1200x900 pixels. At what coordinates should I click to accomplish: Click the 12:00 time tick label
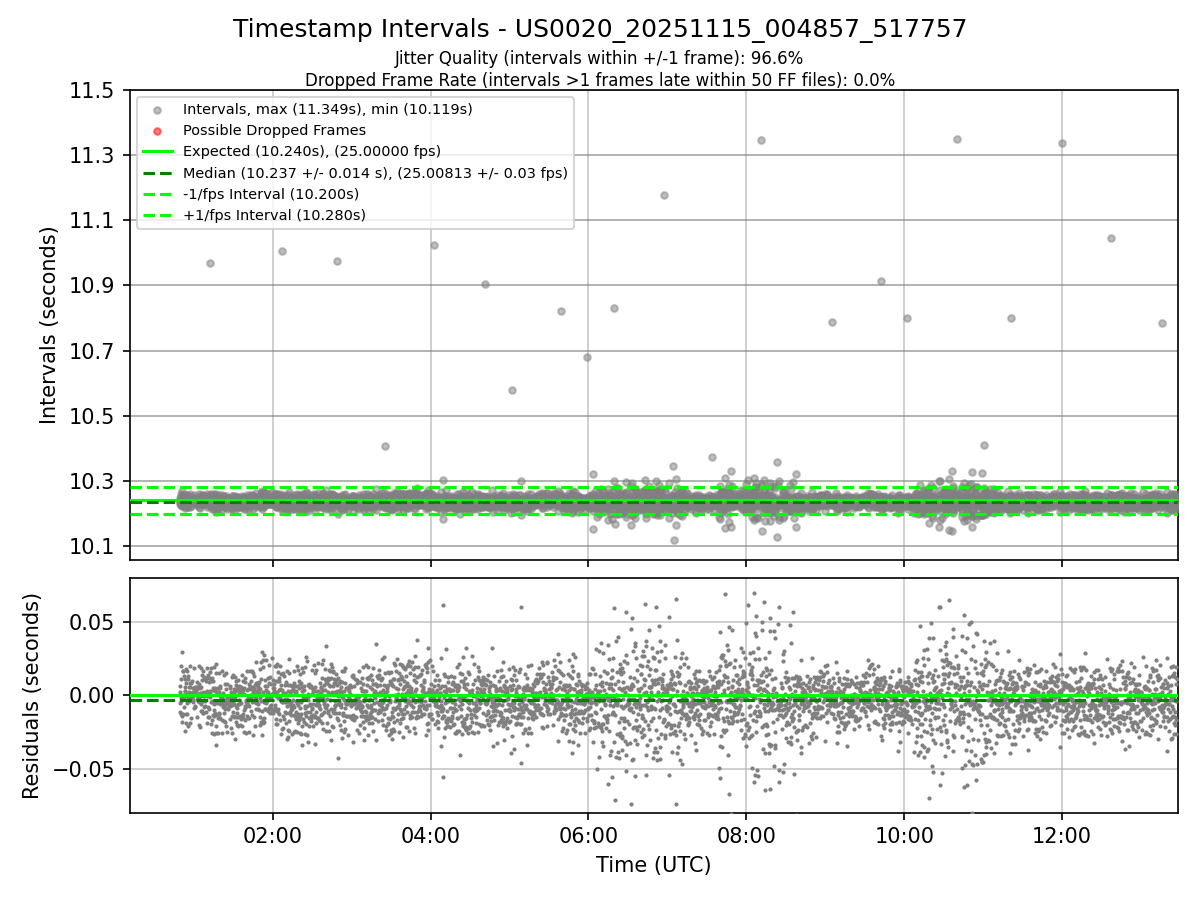click(x=1062, y=834)
